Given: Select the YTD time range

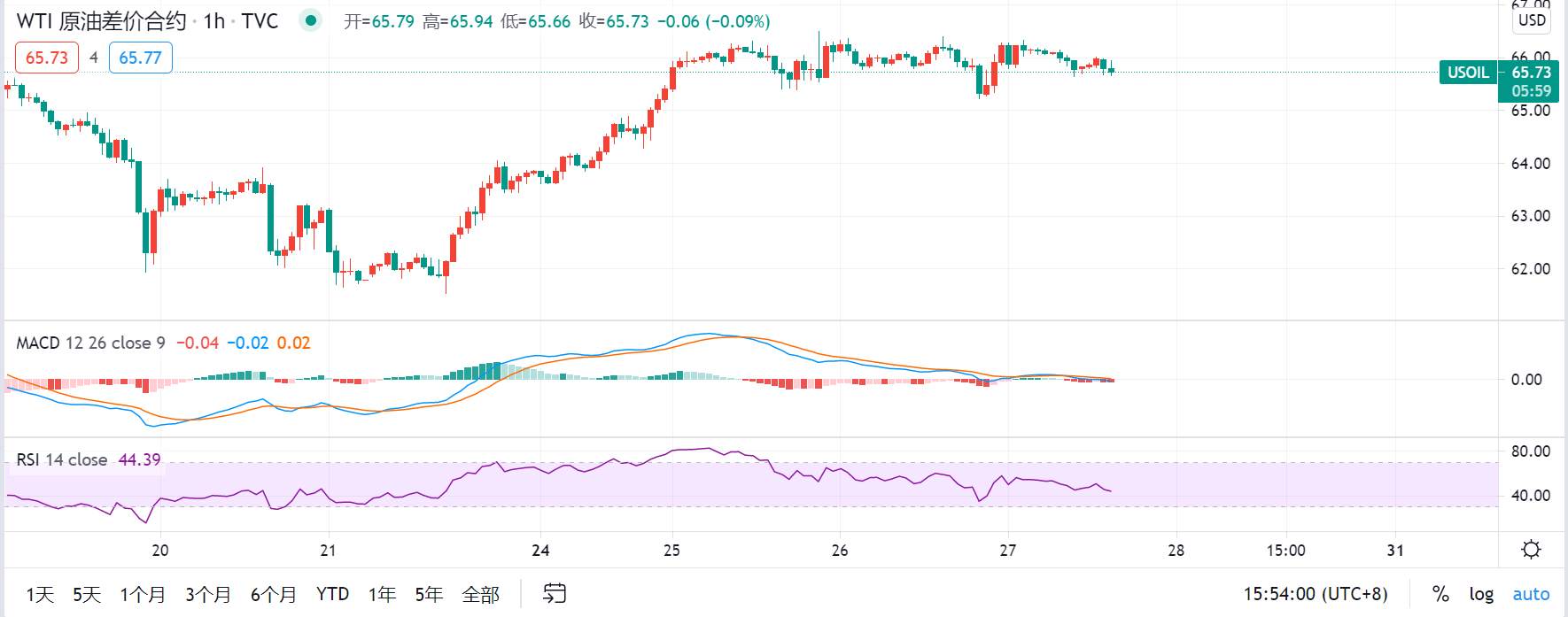Looking at the screenshot, I should [332, 594].
